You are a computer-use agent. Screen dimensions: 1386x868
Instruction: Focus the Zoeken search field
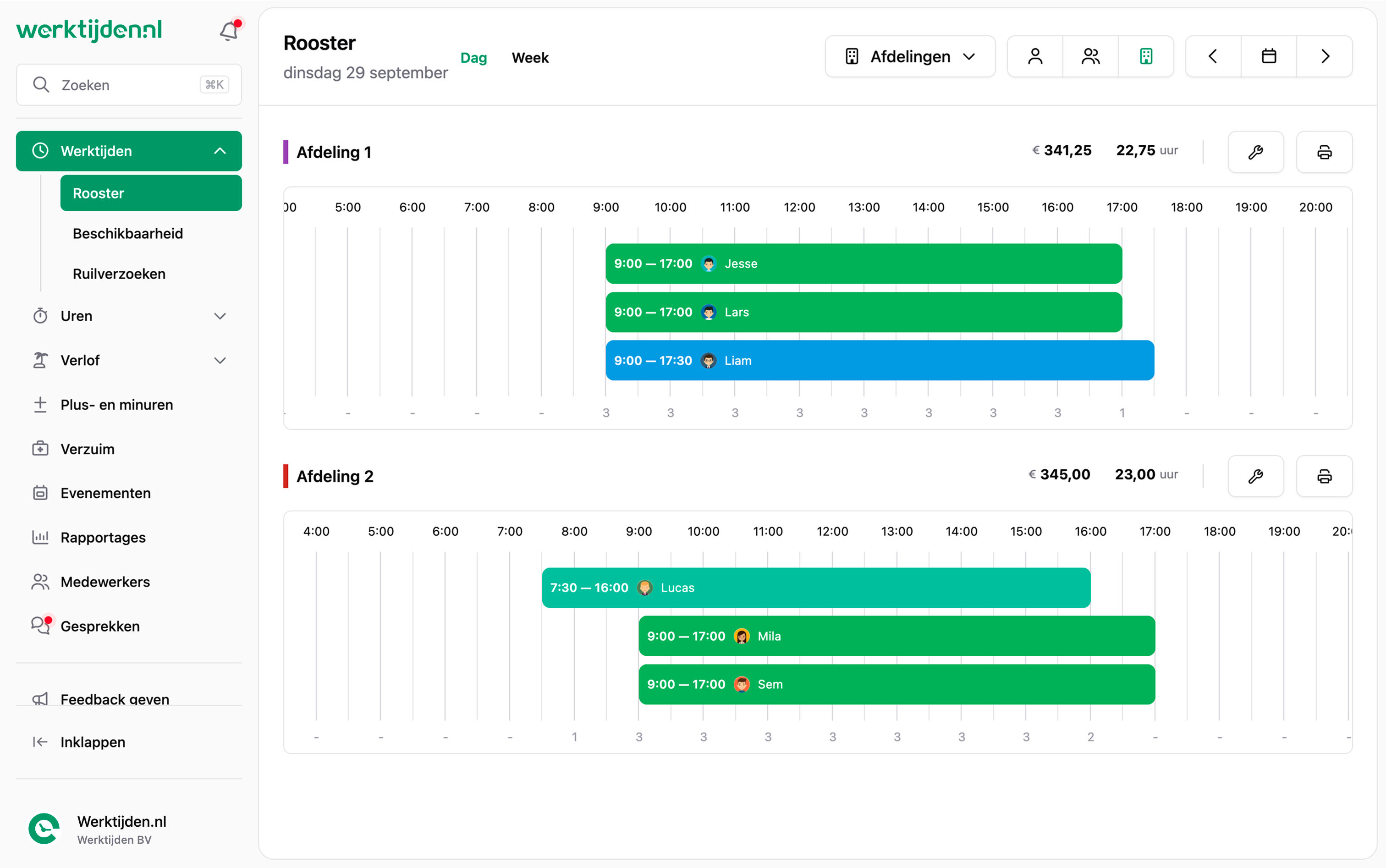pos(129,85)
